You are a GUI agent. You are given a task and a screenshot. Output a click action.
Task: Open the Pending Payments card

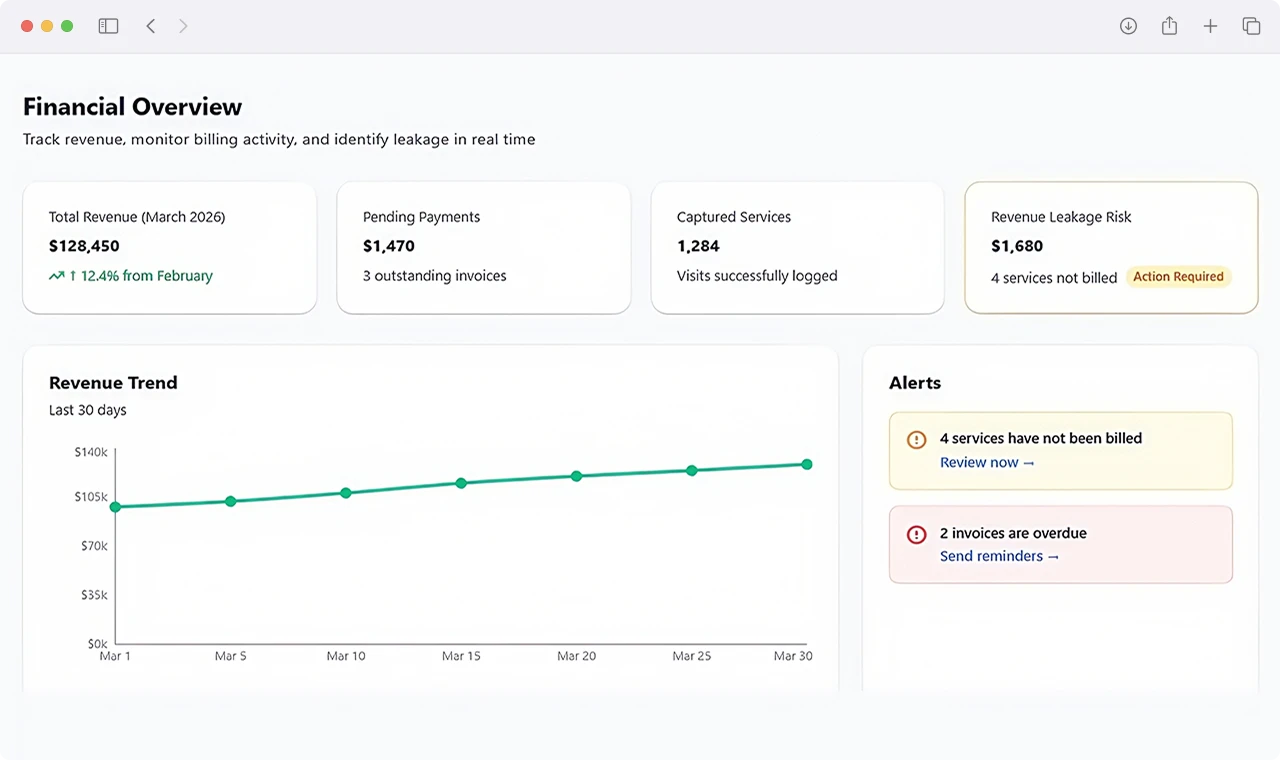coord(484,248)
